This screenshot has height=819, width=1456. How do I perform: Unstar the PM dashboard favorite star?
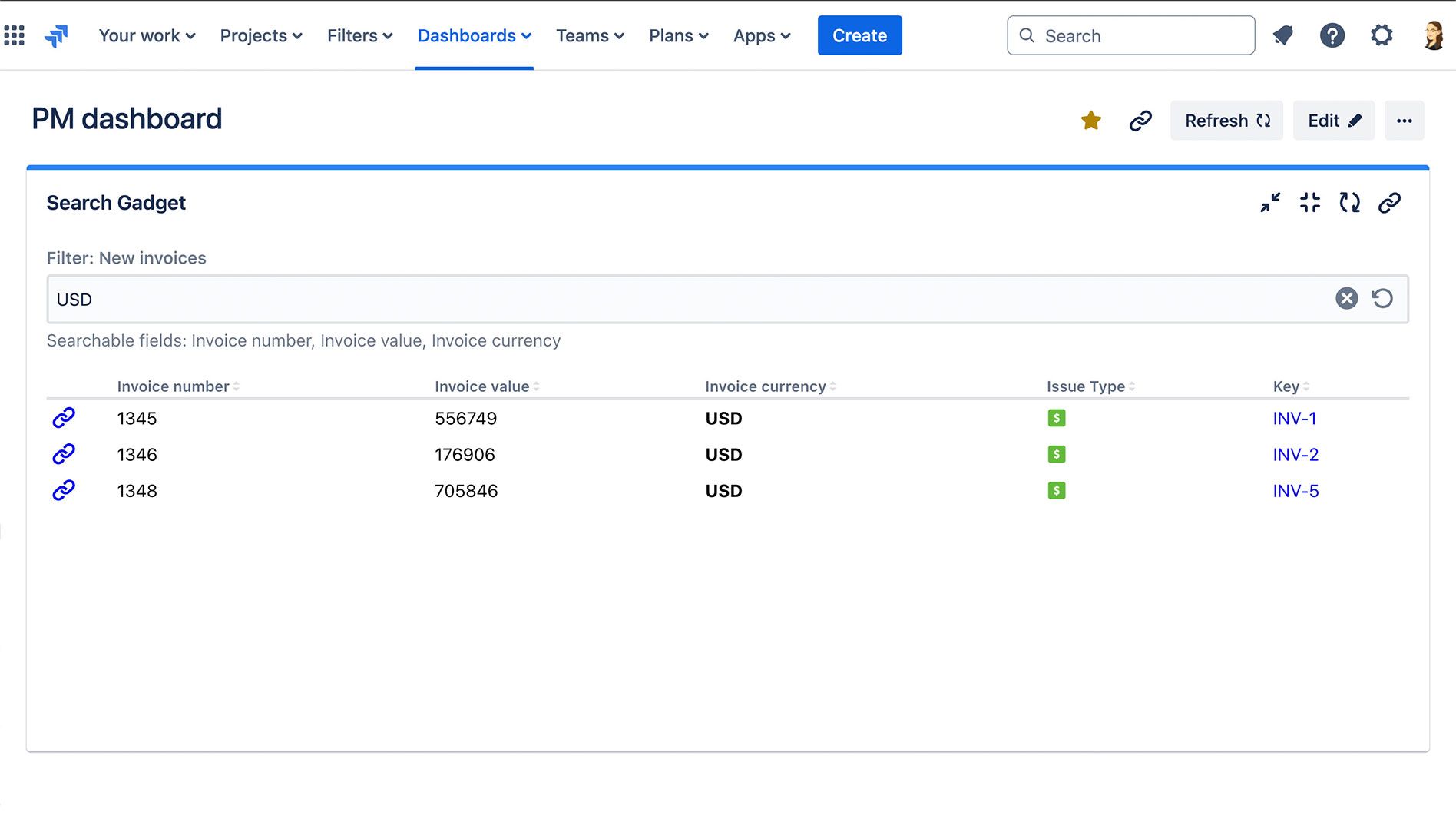click(x=1090, y=121)
